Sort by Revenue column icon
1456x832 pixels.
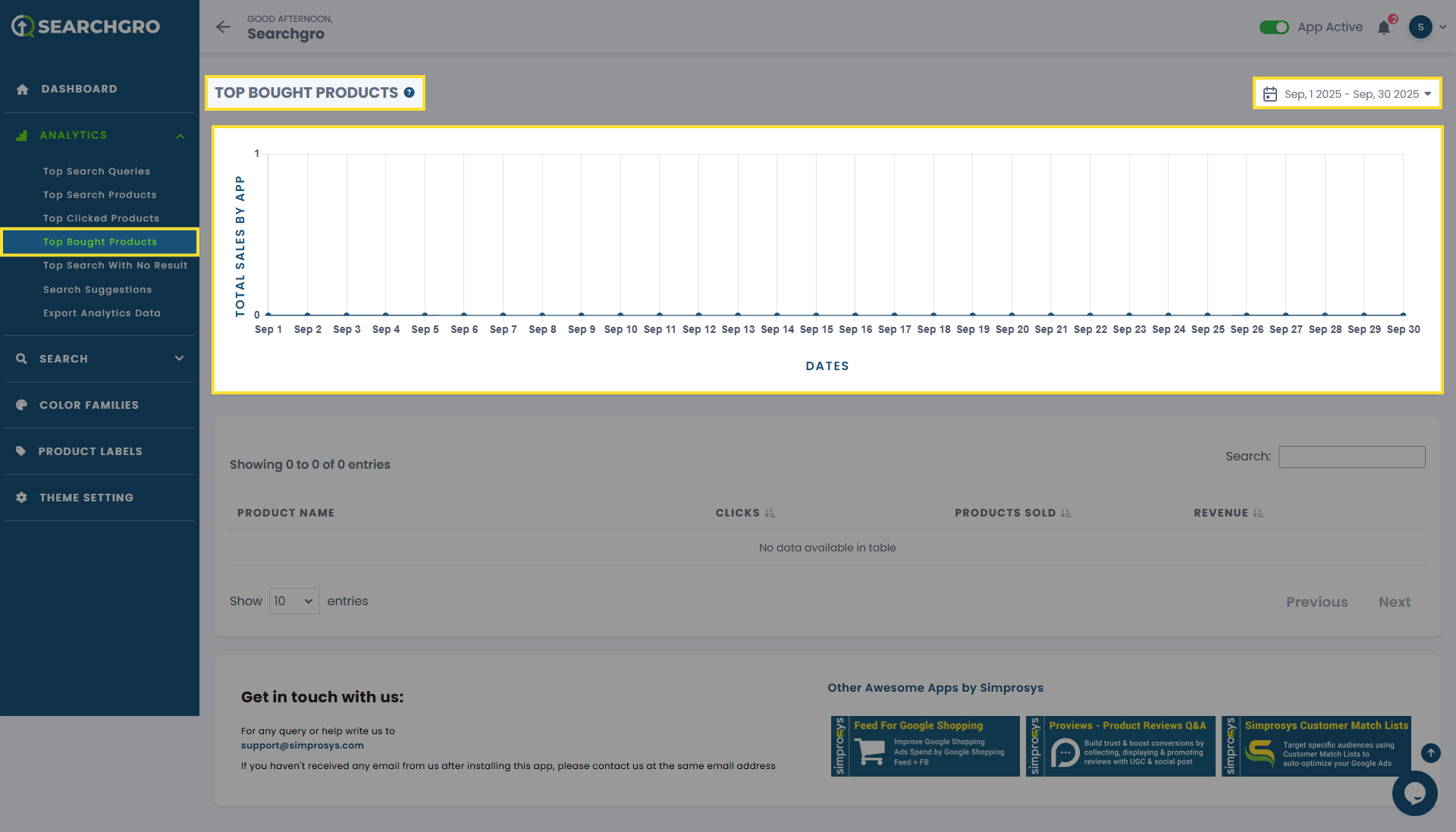pyautogui.click(x=1258, y=513)
